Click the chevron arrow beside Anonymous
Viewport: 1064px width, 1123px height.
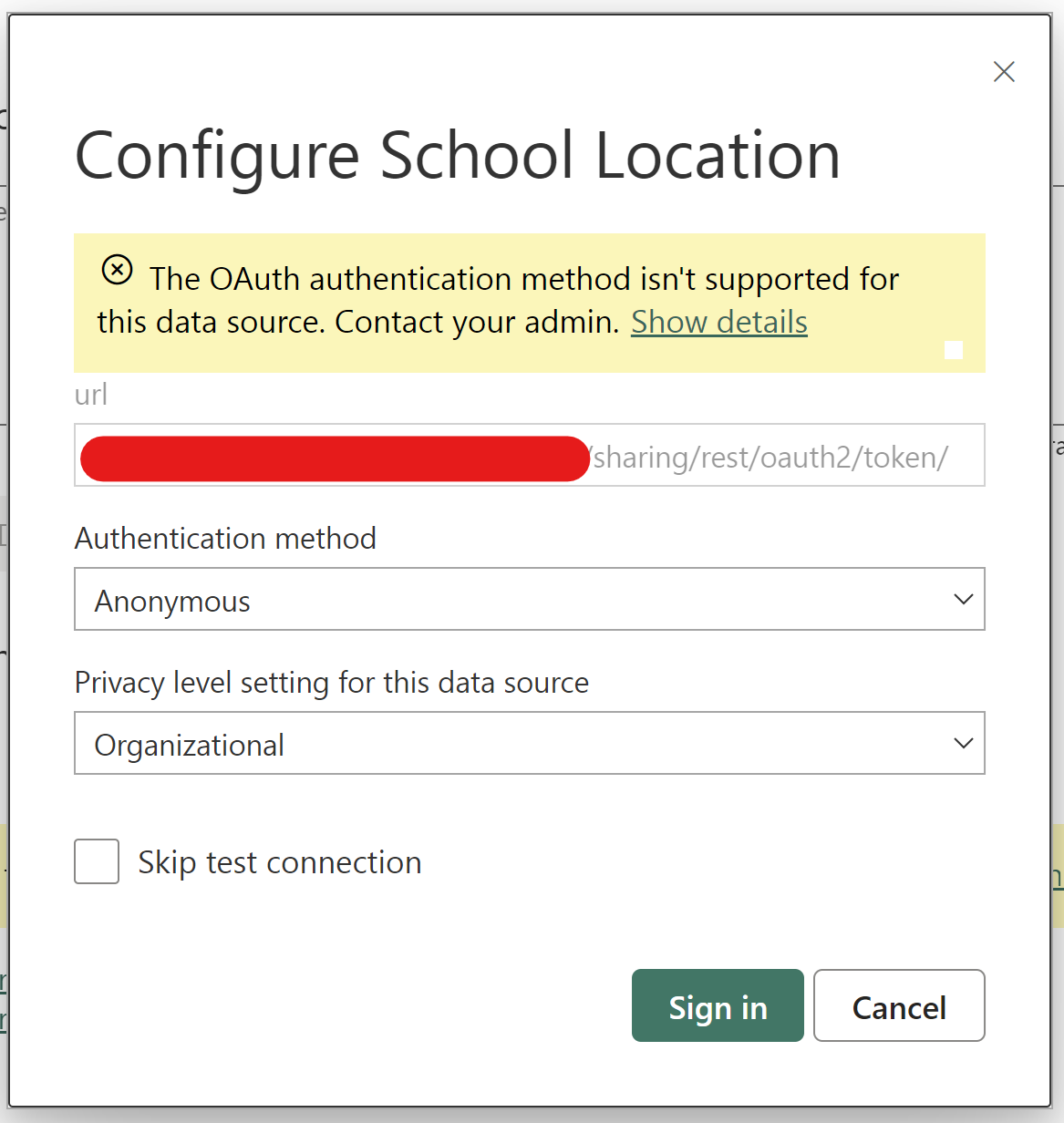(x=963, y=599)
